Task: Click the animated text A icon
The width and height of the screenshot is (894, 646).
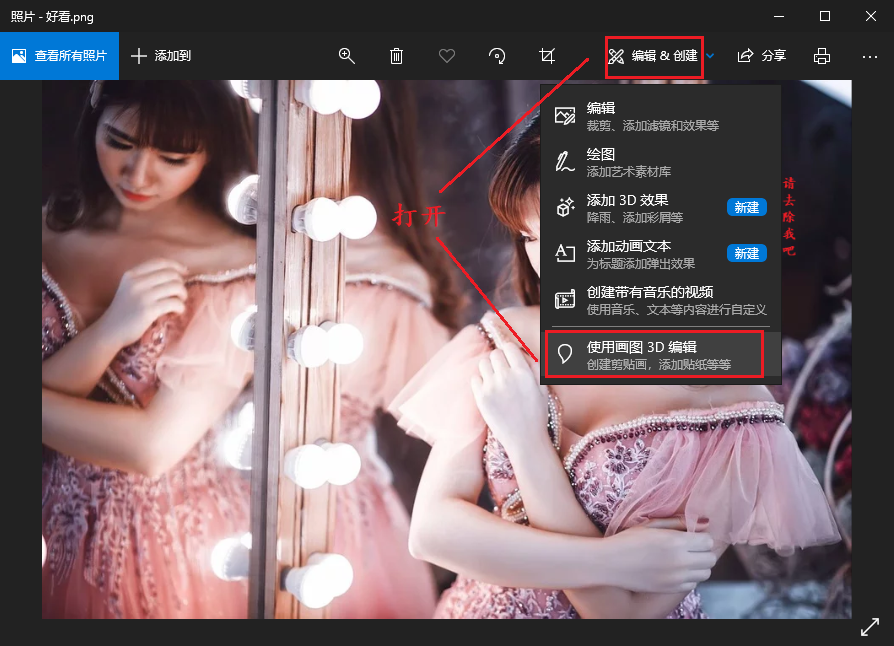Action: point(564,253)
